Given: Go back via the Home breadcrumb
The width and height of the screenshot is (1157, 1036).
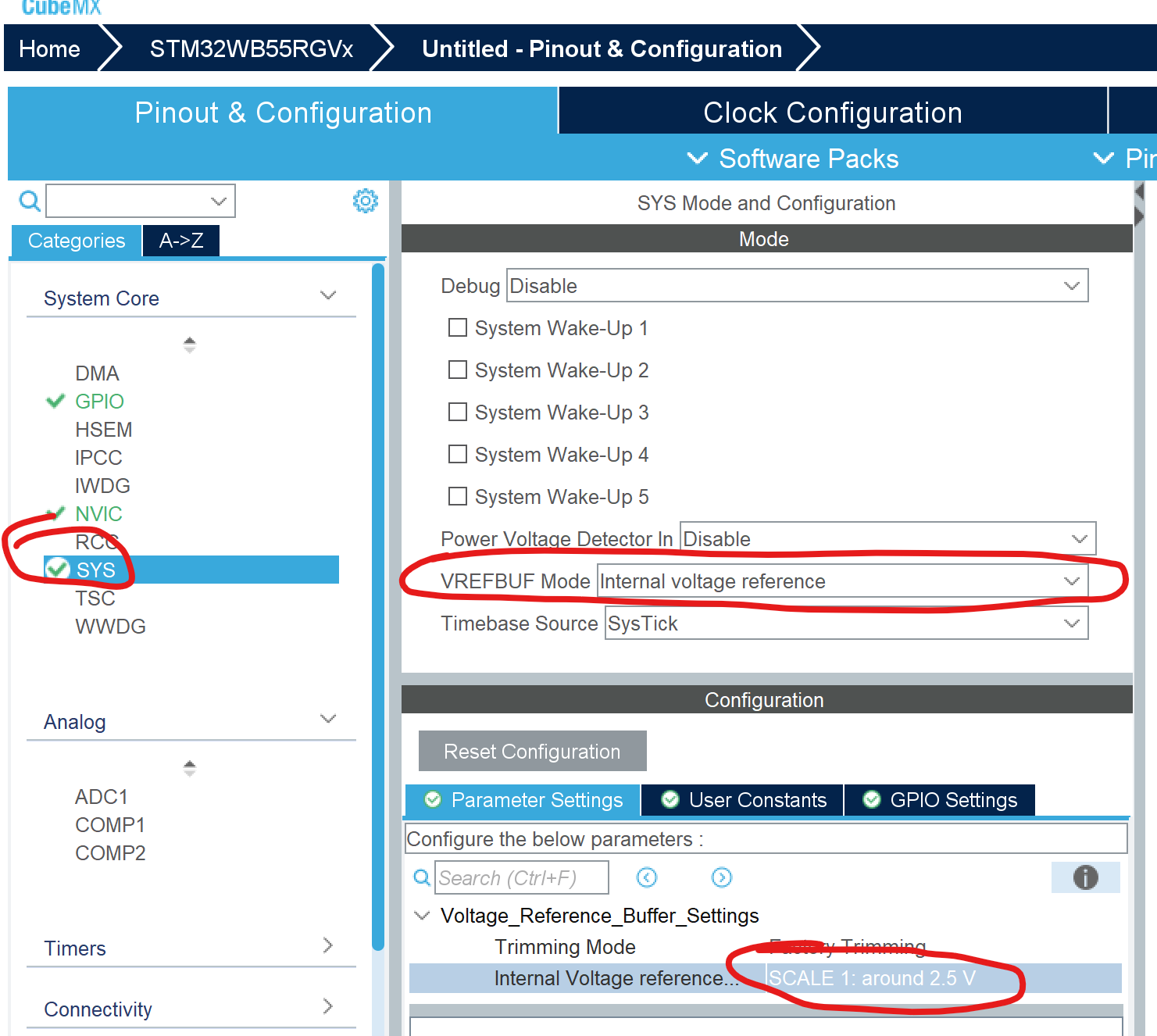Looking at the screenshot, I should (x=49, y=48).
